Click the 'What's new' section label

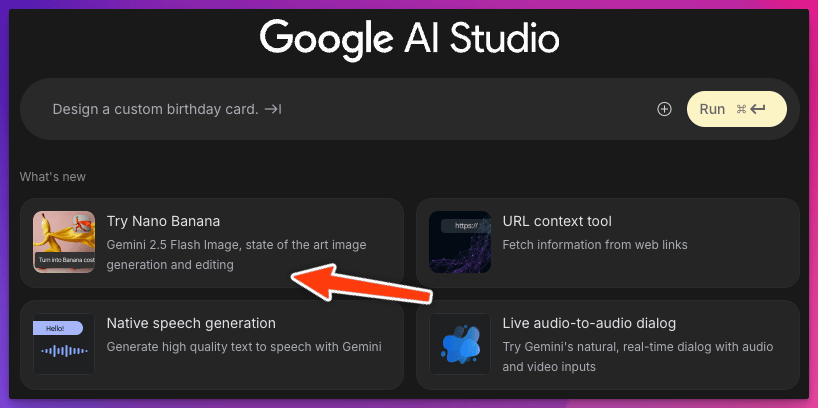point(53,177)
